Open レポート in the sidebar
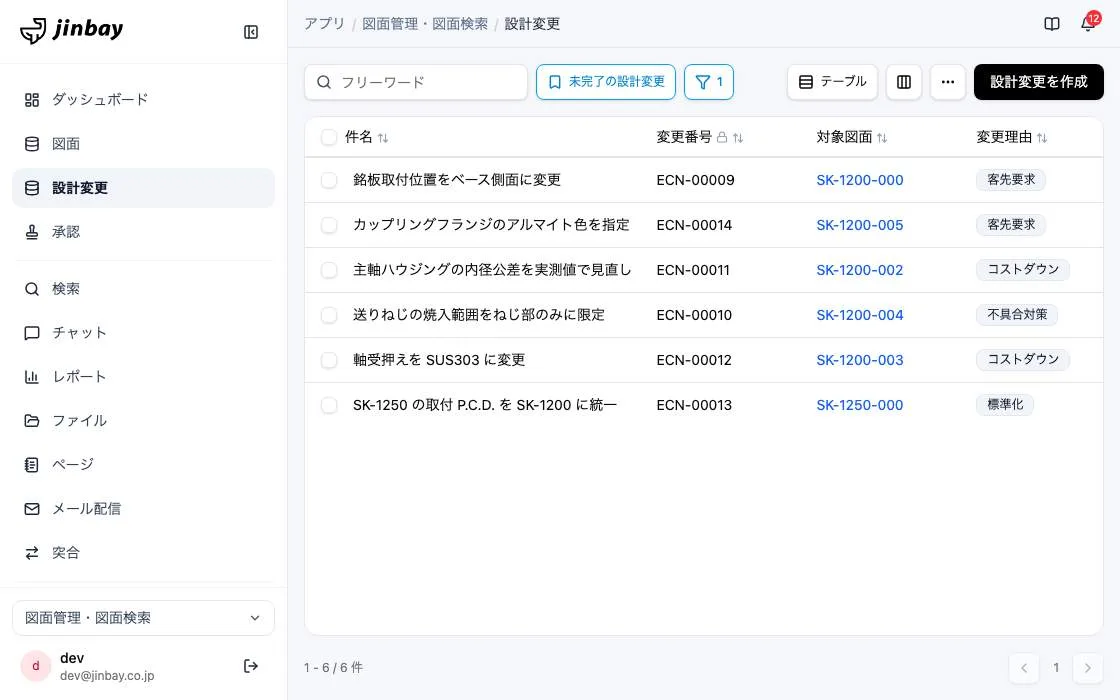Viewport: 1120px width, 700px height. 144,376
